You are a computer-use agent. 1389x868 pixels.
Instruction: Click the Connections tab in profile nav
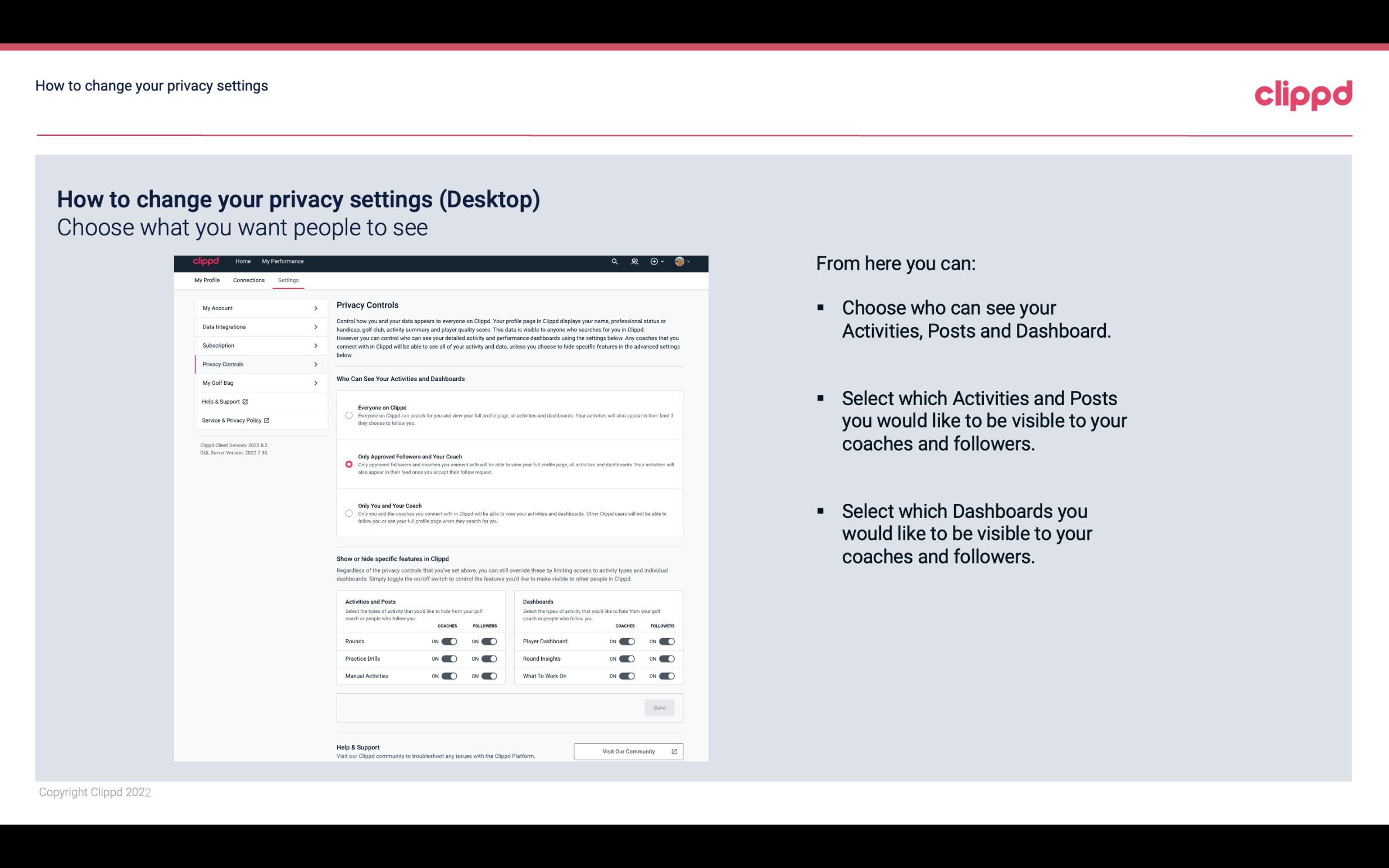pyautogui.click(x=248, y=280)
